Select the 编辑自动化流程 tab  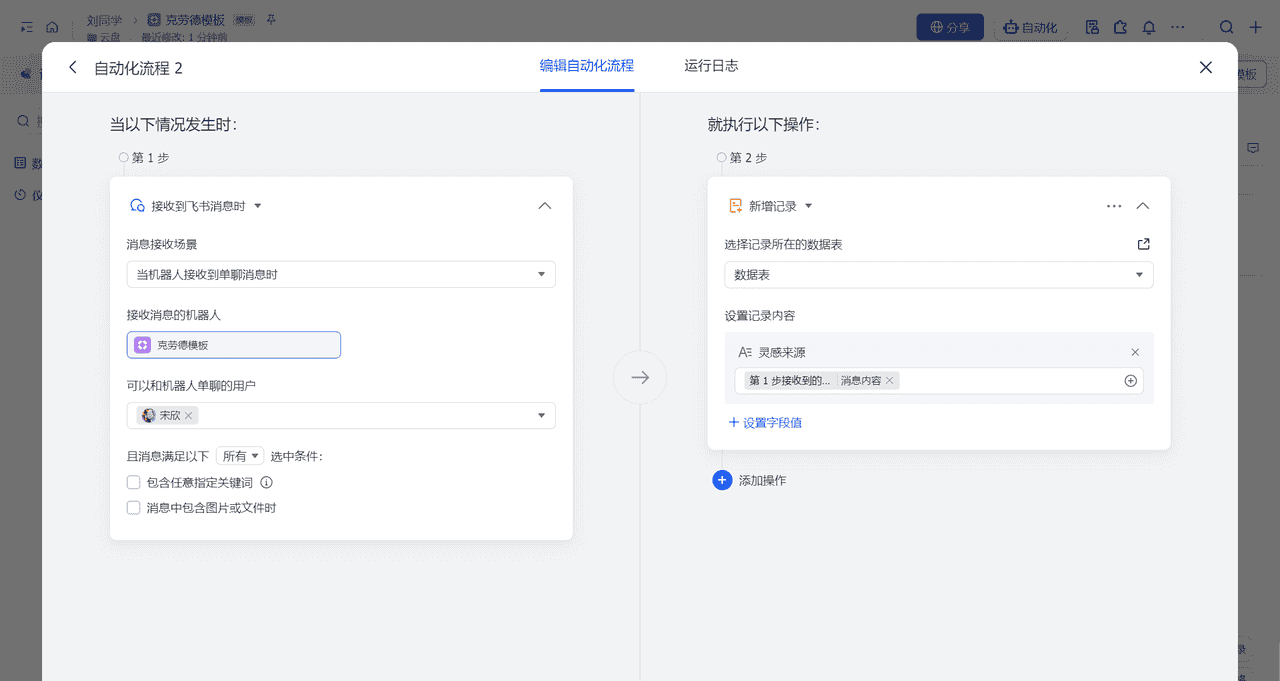pos(587,66)
